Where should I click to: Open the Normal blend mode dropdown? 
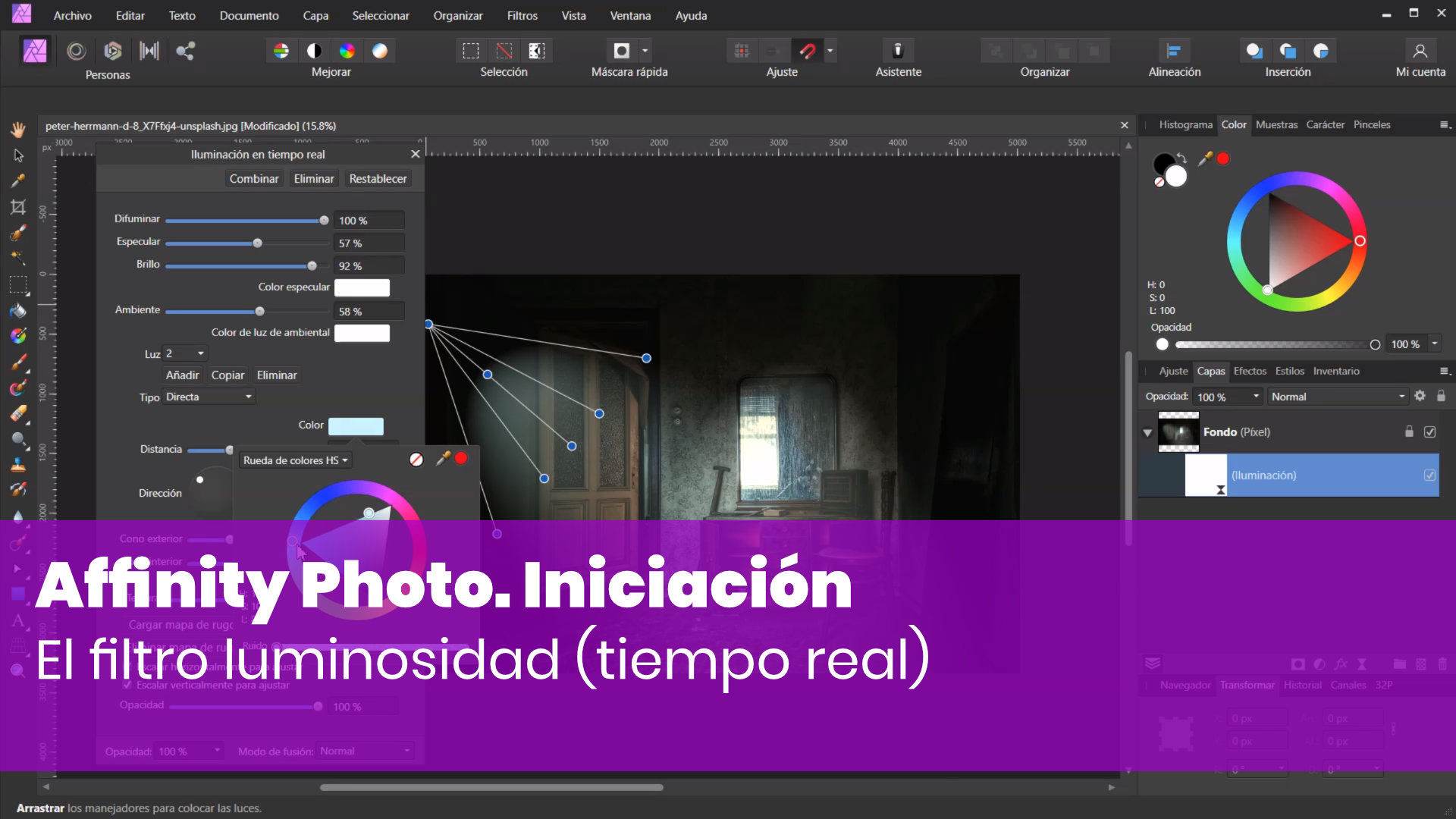[x=1337, y=397]
